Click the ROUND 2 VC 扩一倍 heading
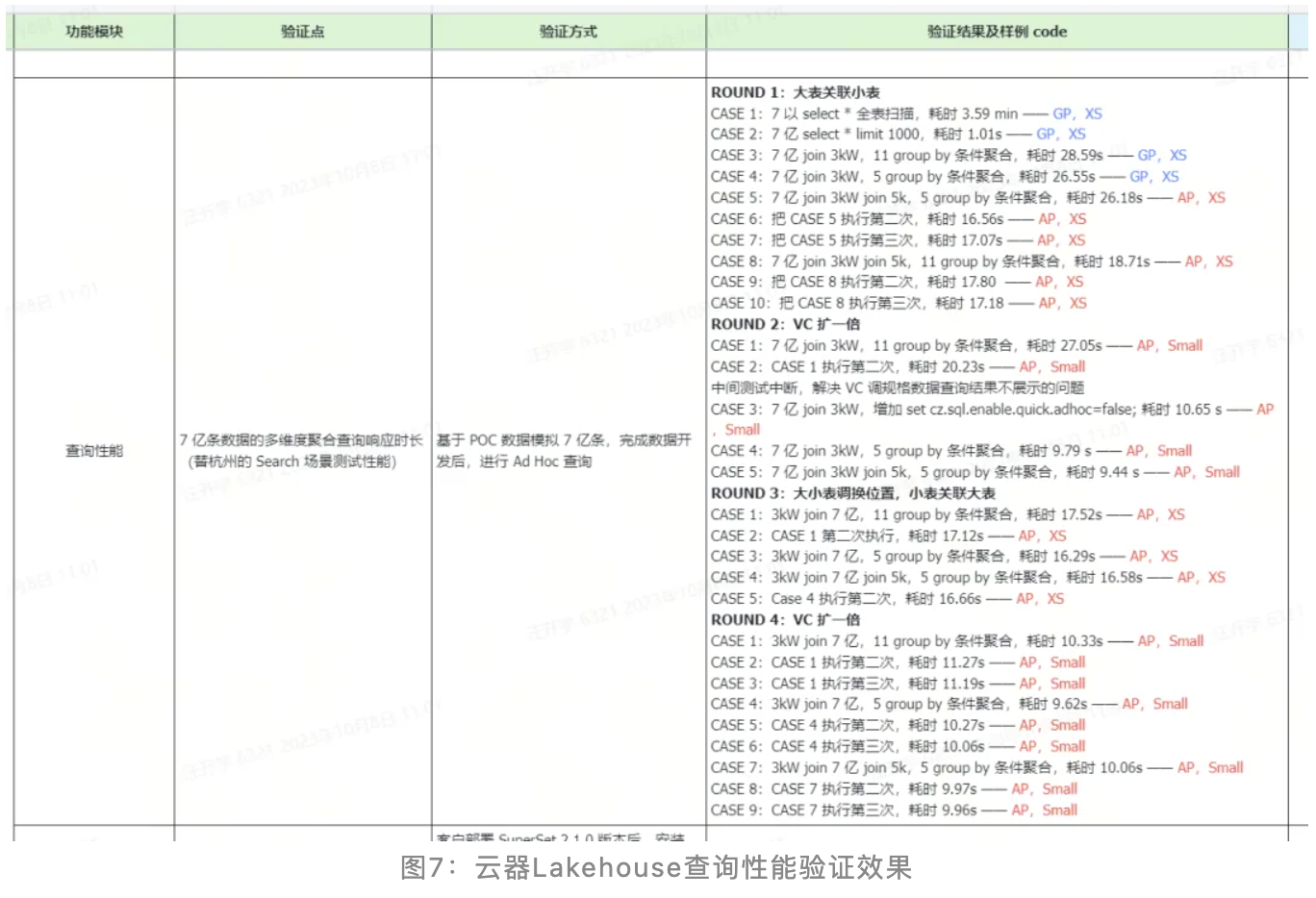This screenshot has height=898, width=1316. [785, 324]
